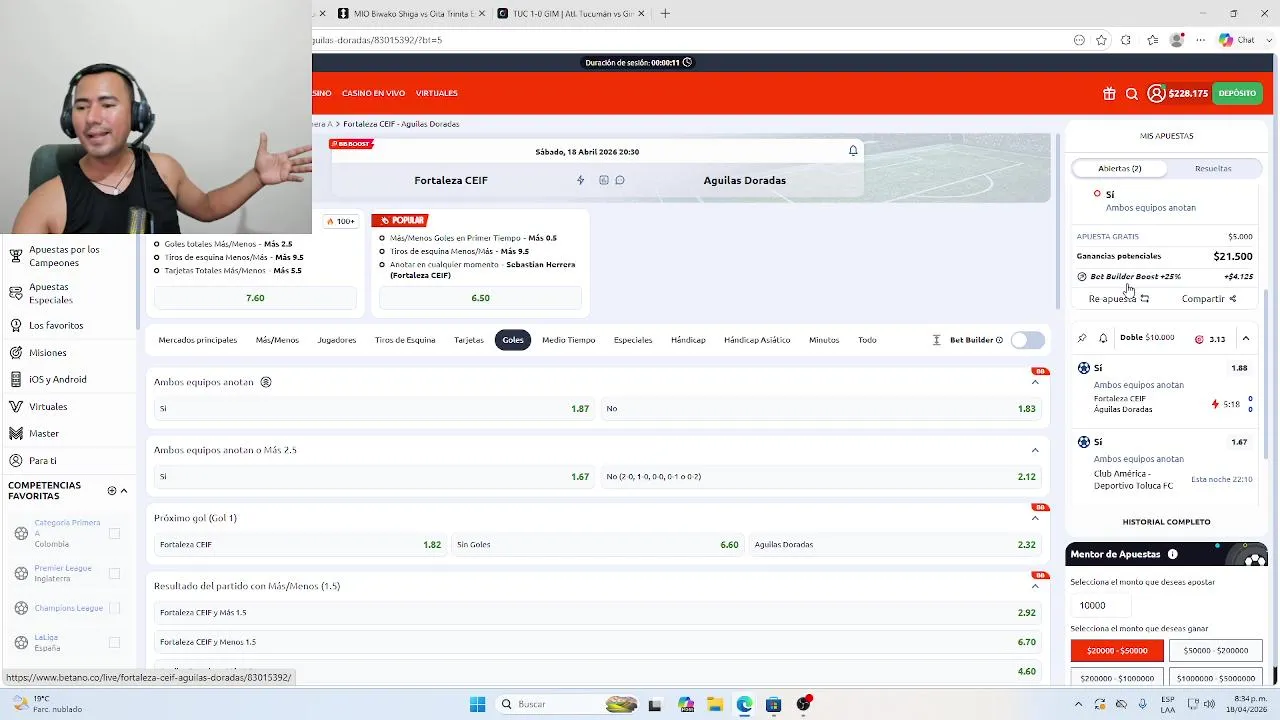Click the lightning live icon between teams
The height and width of the screenshot is (720, 1280).
pyautogui.click(x=580, y=180)
